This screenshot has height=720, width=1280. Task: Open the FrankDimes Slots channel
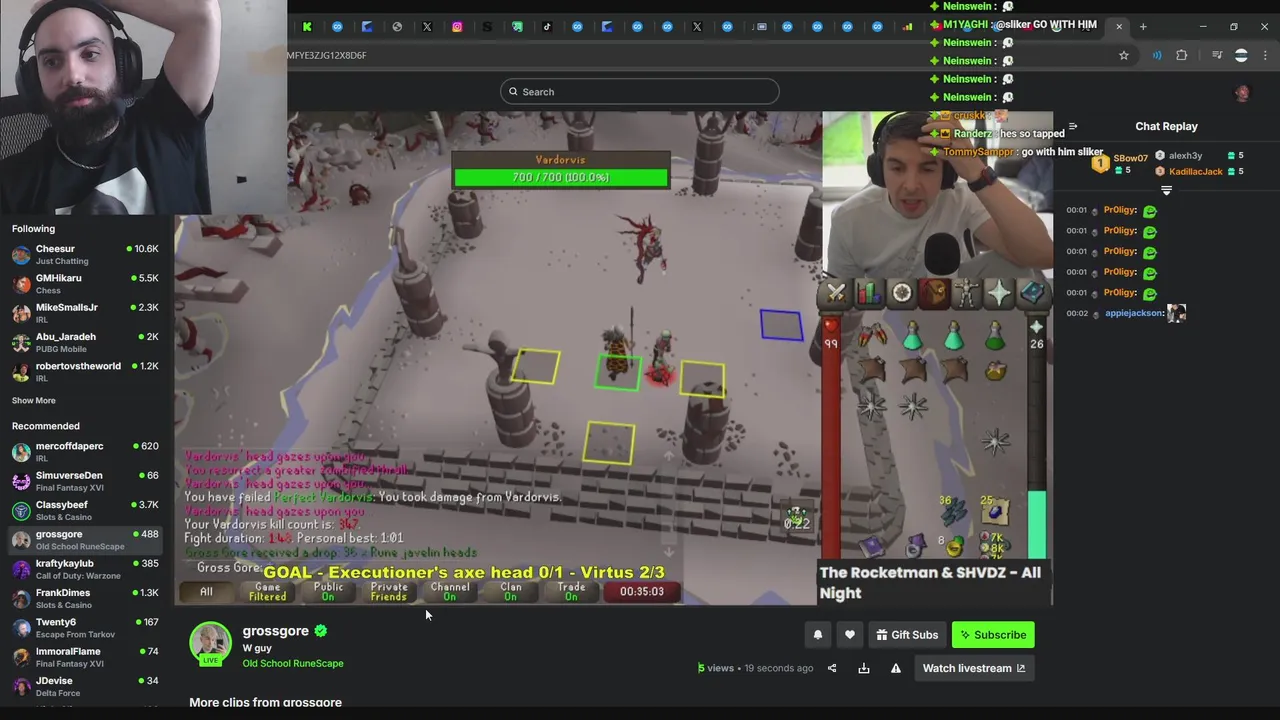tap(85, 598)
